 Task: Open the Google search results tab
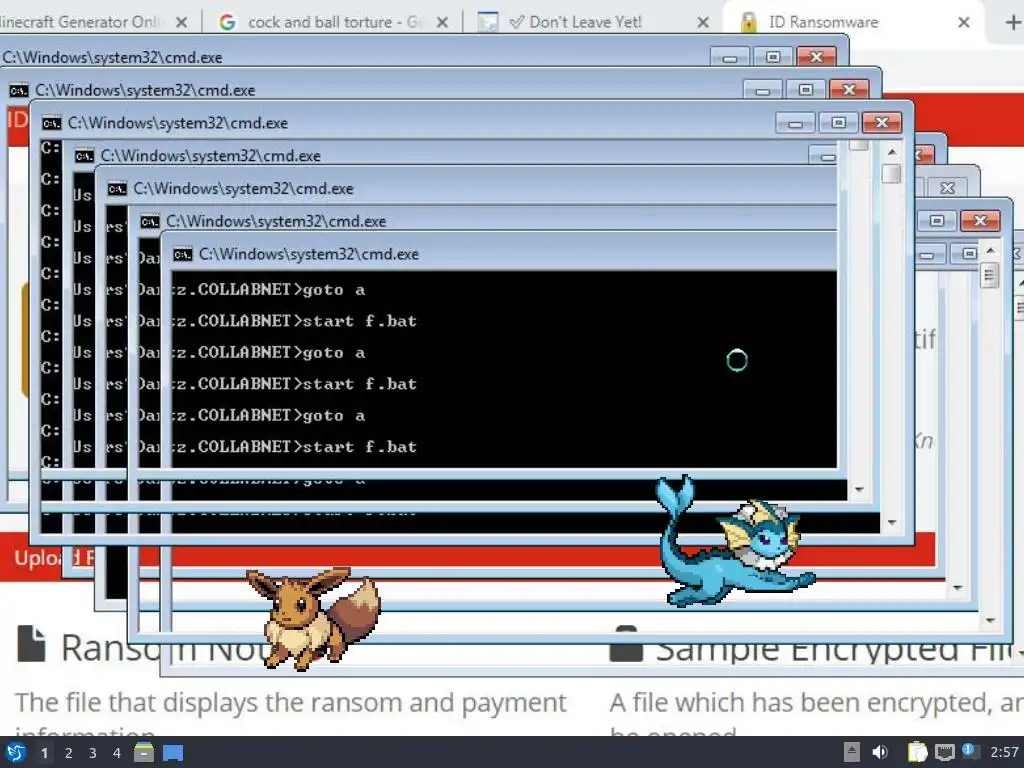(x=333, y=22)
